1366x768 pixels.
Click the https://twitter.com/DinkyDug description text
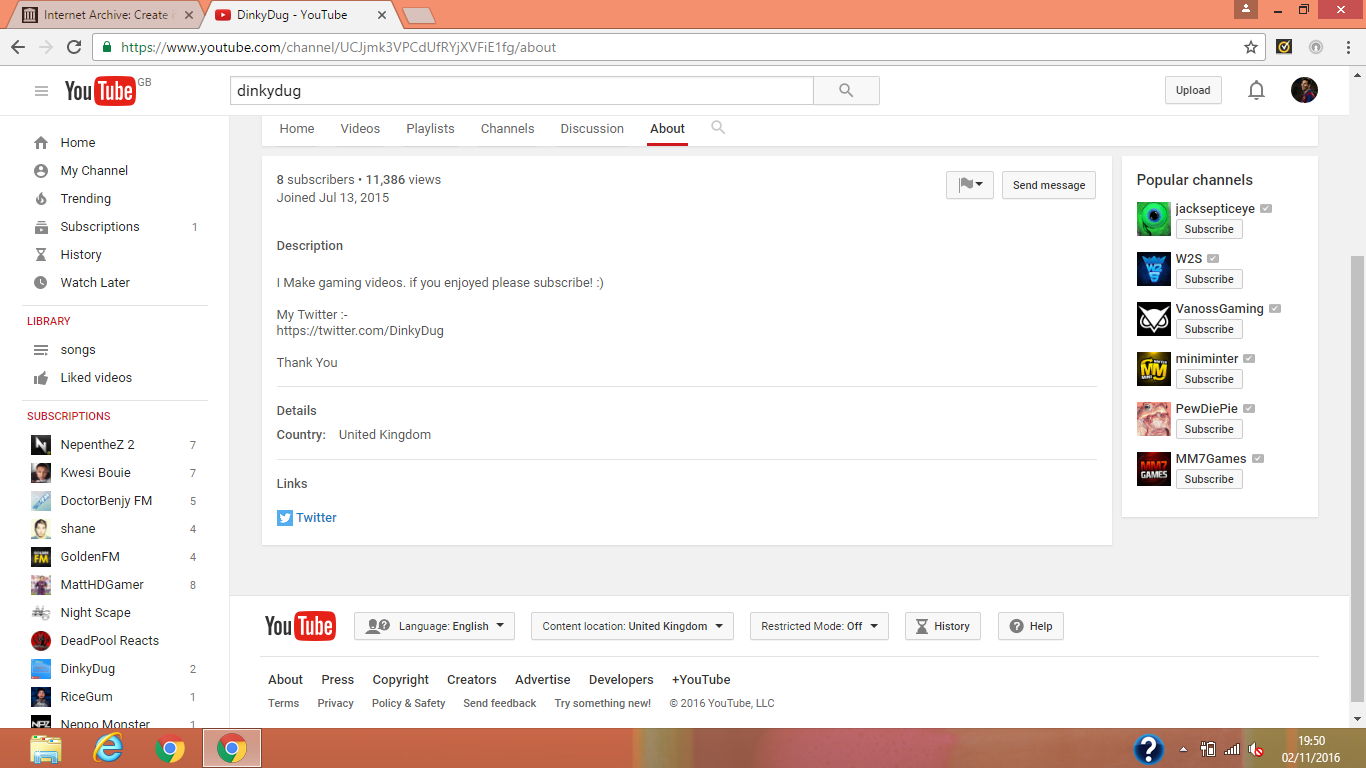pyautogui.click(x=360, y=331)
